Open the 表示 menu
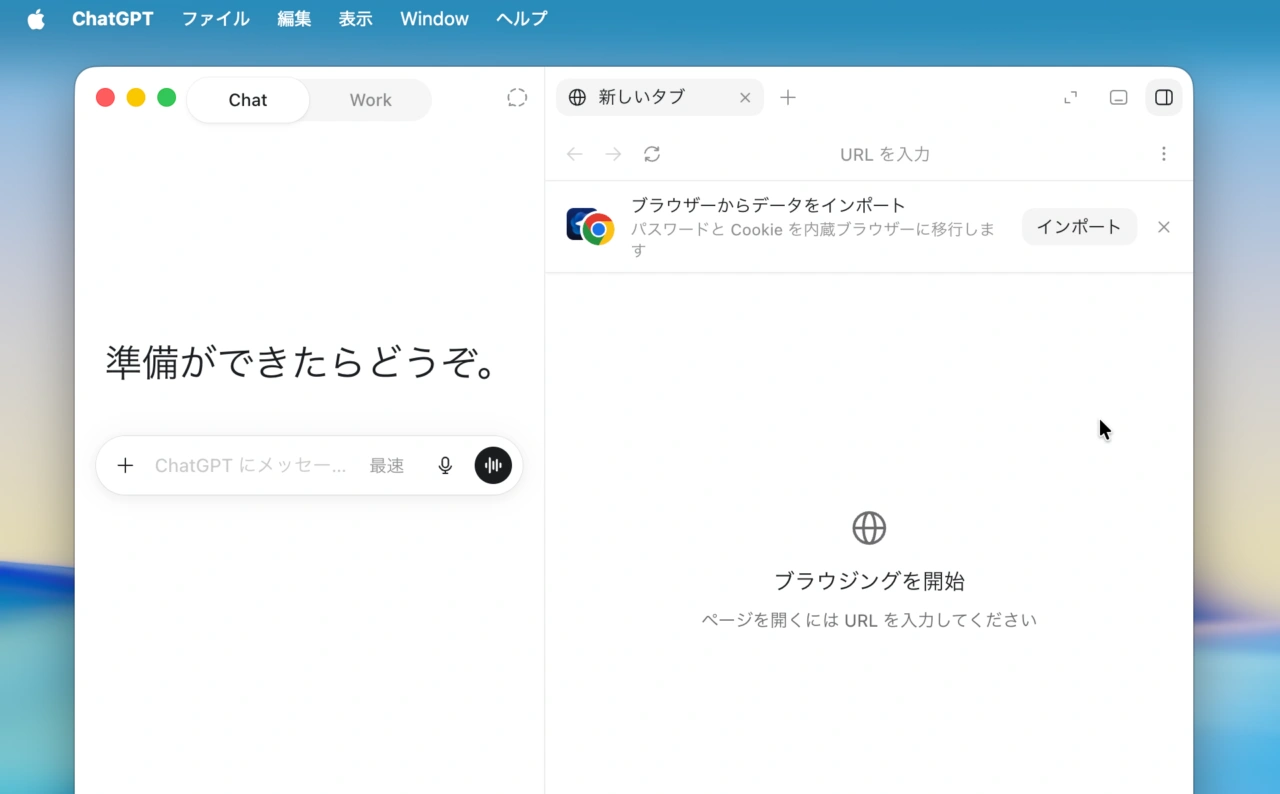The width and height of the screenshot is (1280, 794). (x=355, y=19)
